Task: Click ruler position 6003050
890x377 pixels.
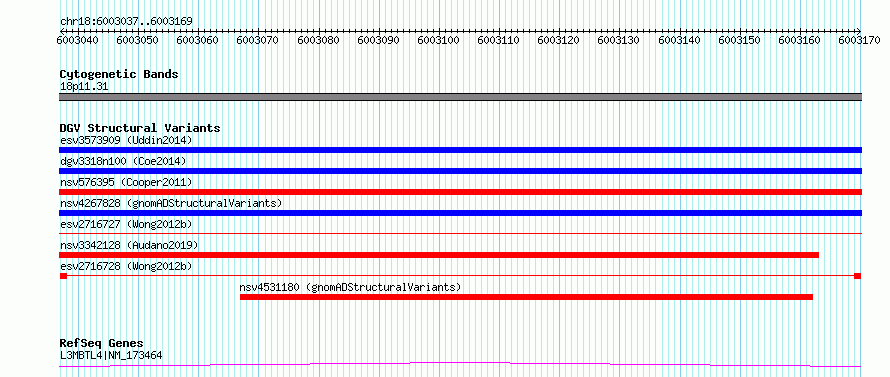Action: 137,40
